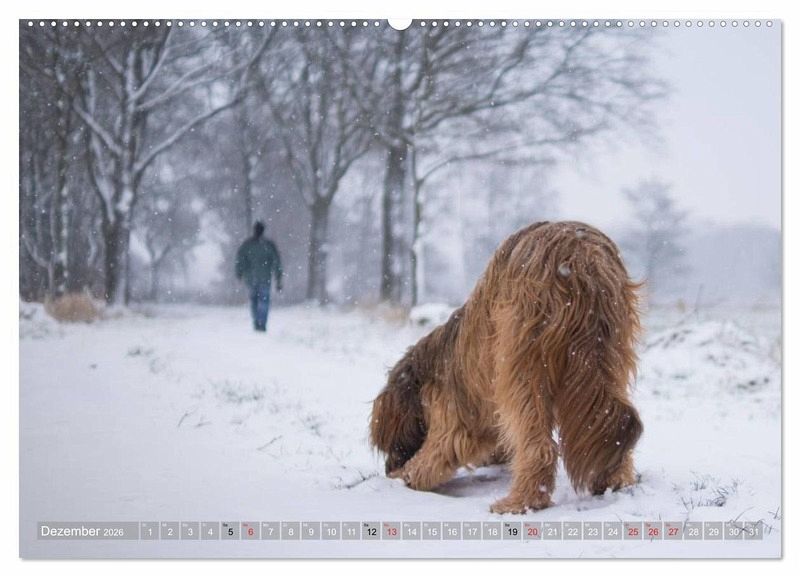Viewport: 800px width, 577px height.
Task: Click the red date 6
Action: point(250,531)
